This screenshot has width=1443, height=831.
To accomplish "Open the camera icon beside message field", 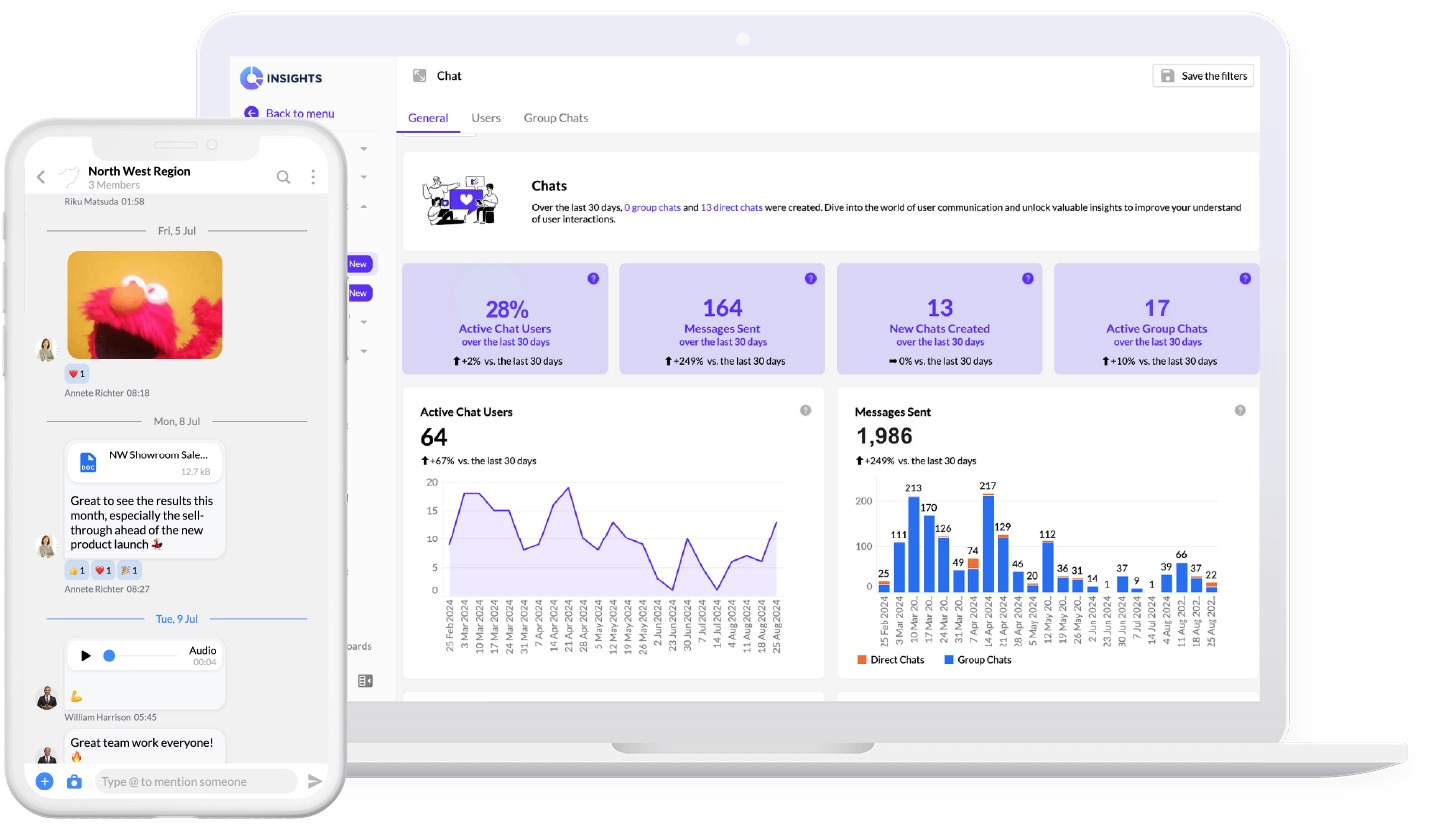I will tap(74, 782).
